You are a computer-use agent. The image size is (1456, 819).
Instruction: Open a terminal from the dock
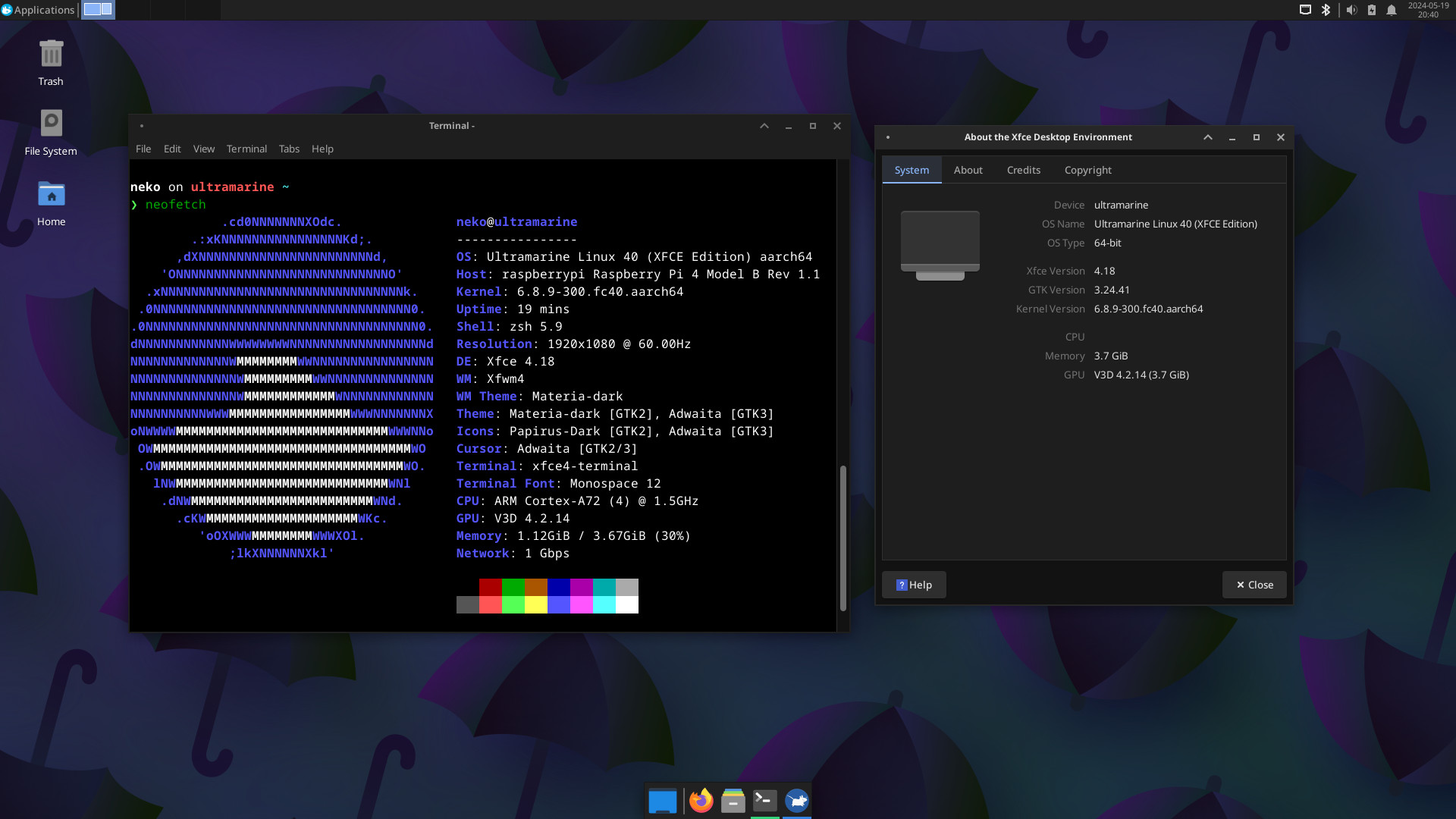(x=764, y=800)
